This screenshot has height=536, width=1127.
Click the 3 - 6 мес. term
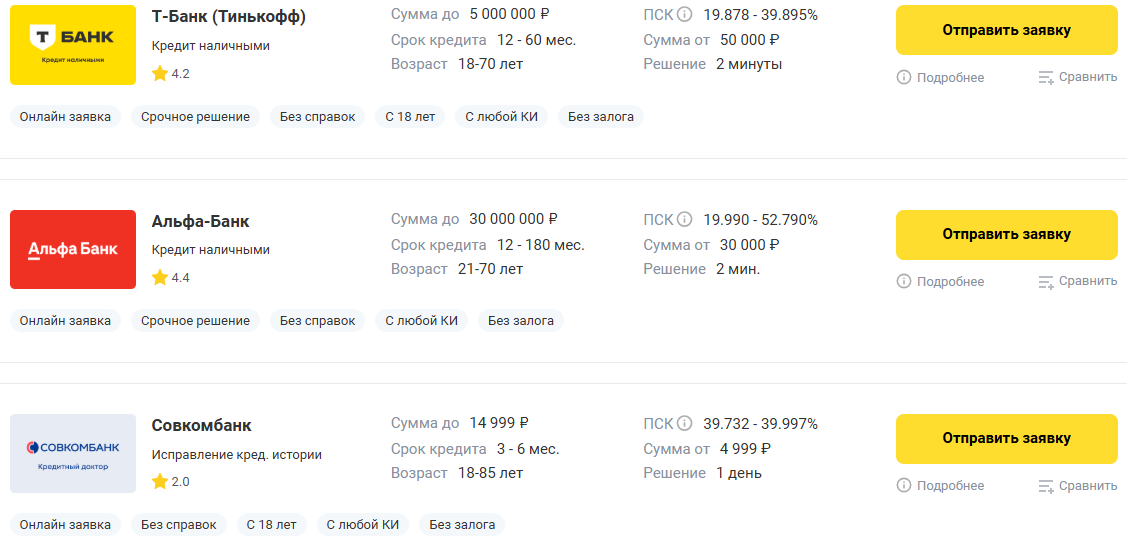click(x=528, y=448)
